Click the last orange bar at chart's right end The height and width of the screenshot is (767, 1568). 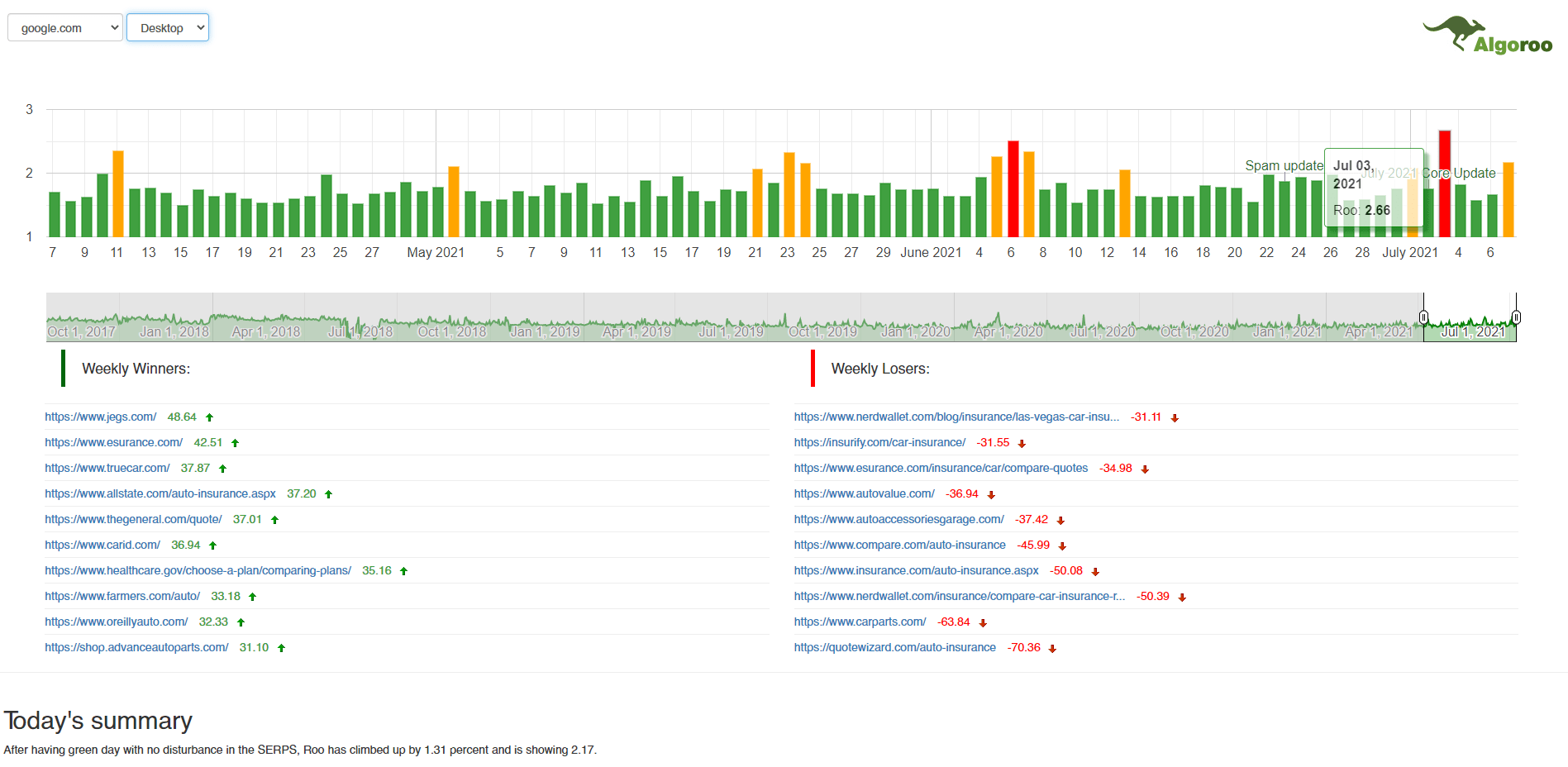[x=1508, y=200]
